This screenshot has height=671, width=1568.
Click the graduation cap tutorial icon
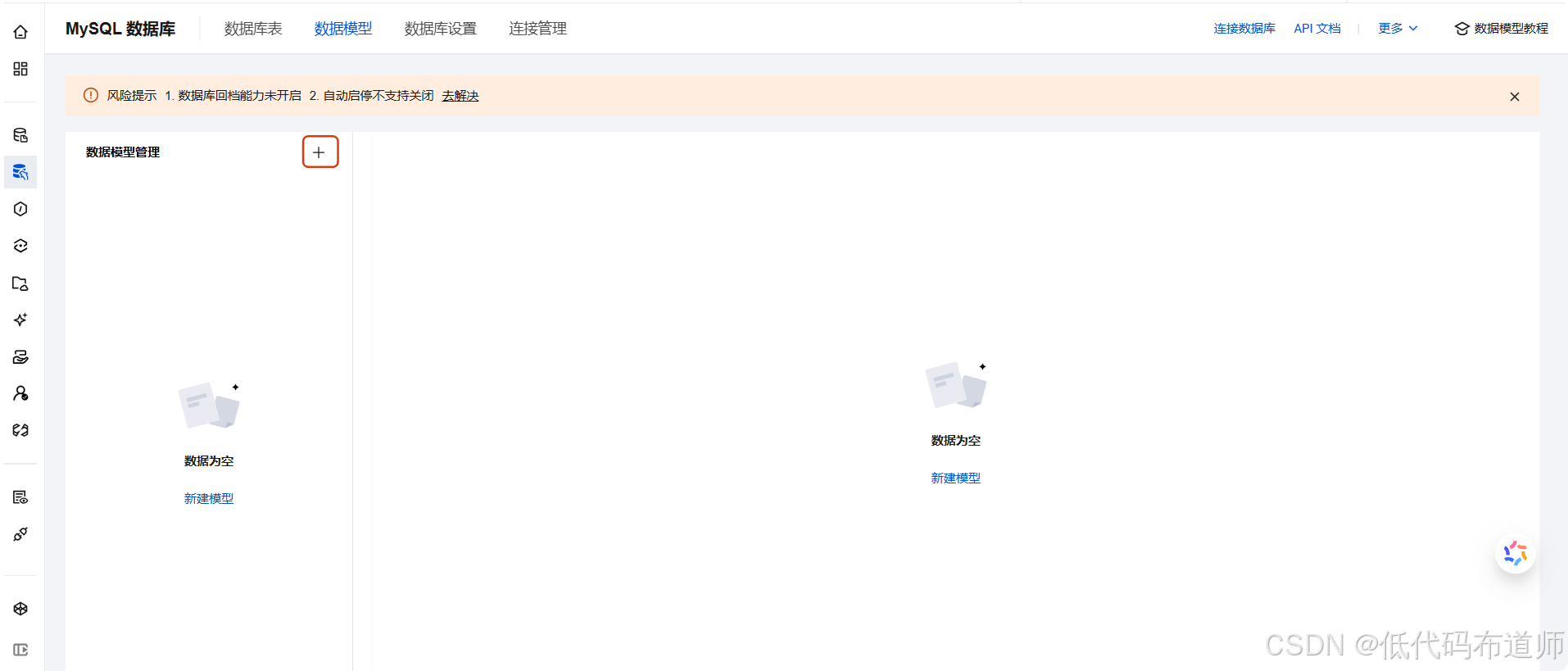pos(1462,29)
